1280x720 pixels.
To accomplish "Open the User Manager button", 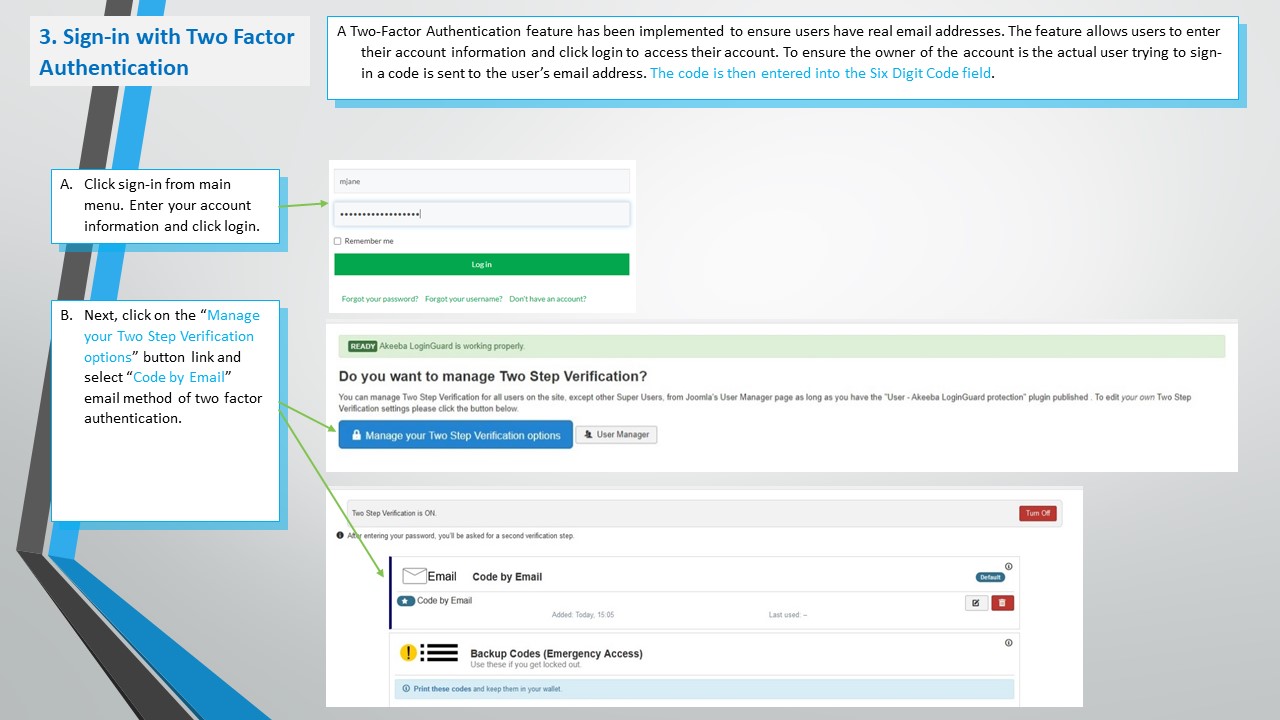I will [x=616, y=435].
